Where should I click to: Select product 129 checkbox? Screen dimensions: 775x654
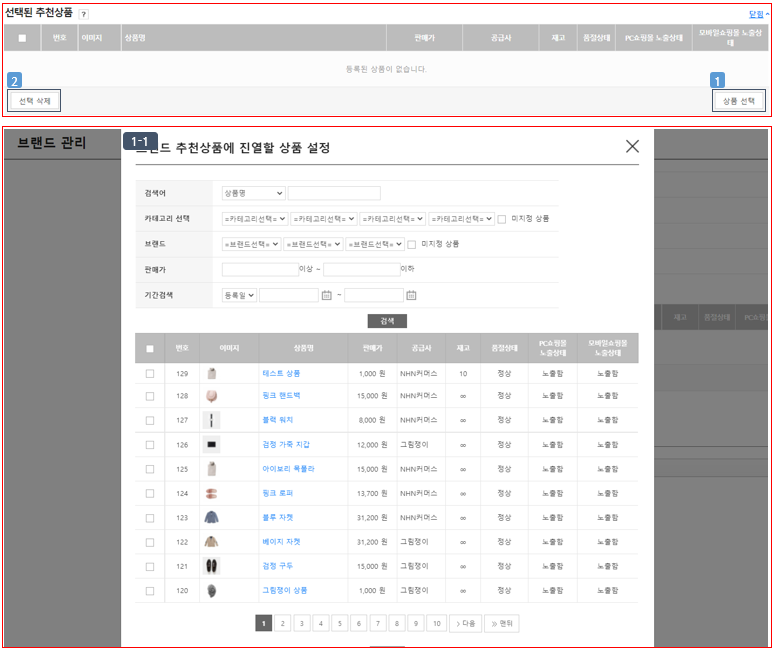[x=150, y=374]
